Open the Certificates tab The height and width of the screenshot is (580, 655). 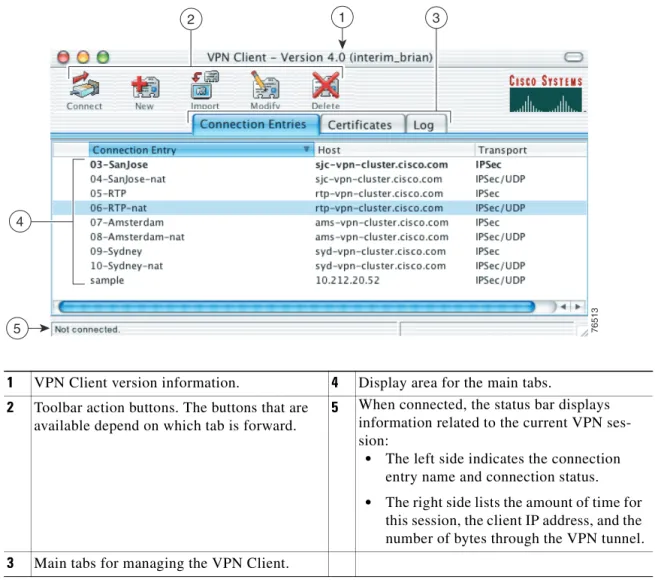pyautogui.click(x=361, y=125)
